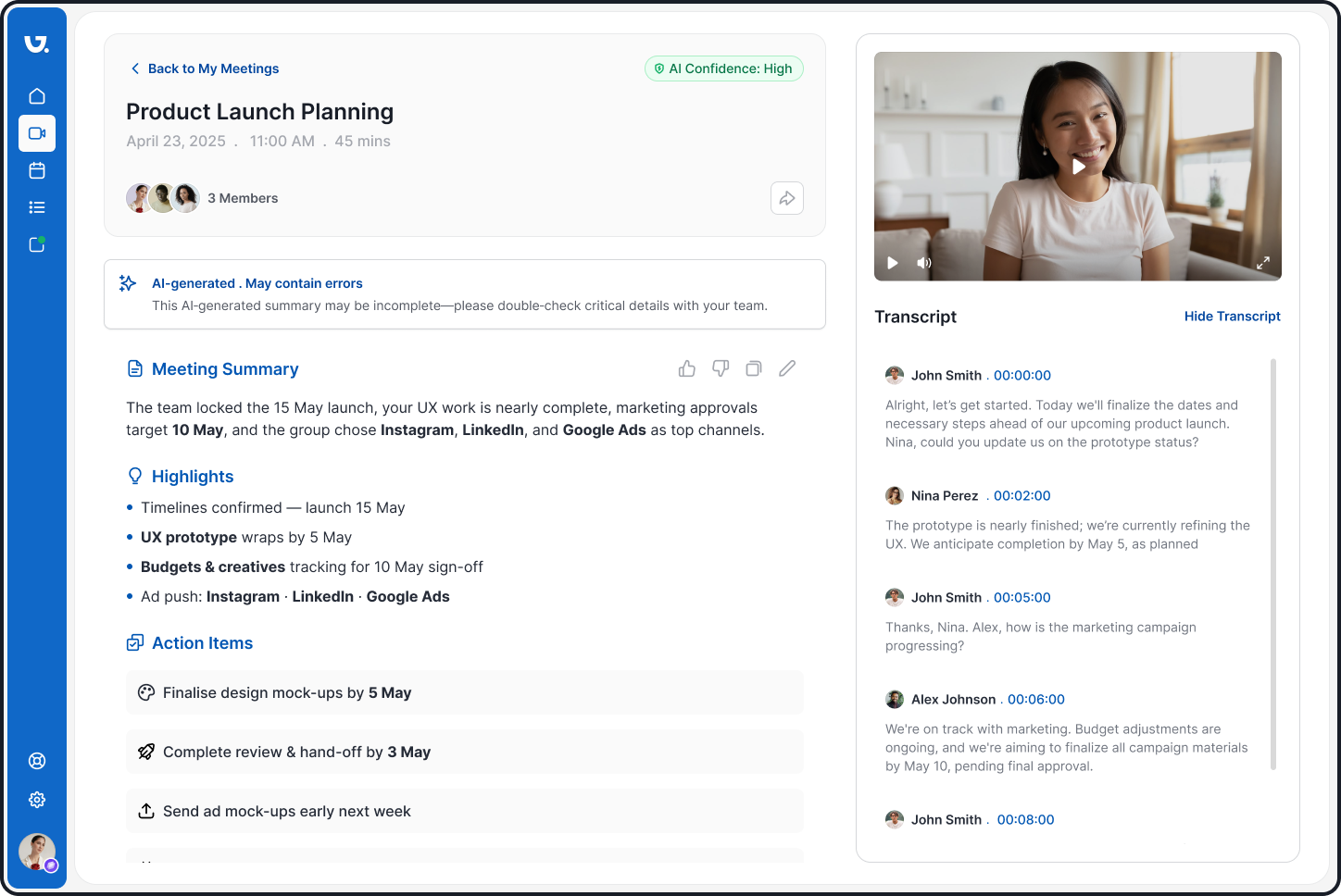The width and height of the screenshot is (1341, 896).
Task: Thumbs down the Meeting Summary
Action: click(x=721, y=368)
